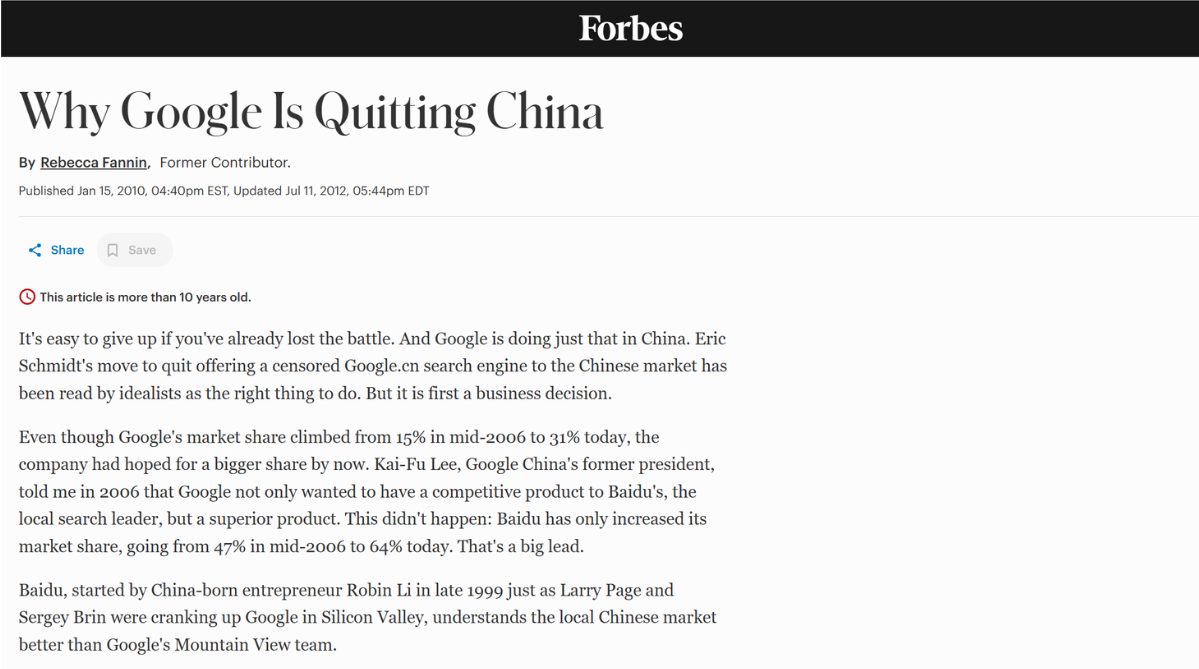Click the notice saying article is over 10 years old
The height and width of the screenshot is (669, 1199).
click(x=143, y=297)
